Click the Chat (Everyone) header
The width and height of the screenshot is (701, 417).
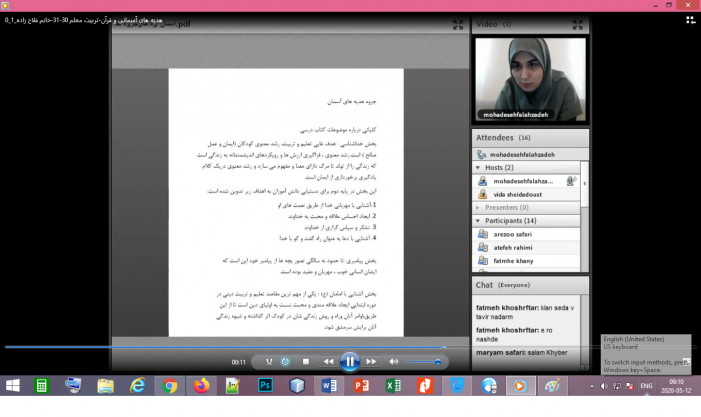[x=530, y=285]
